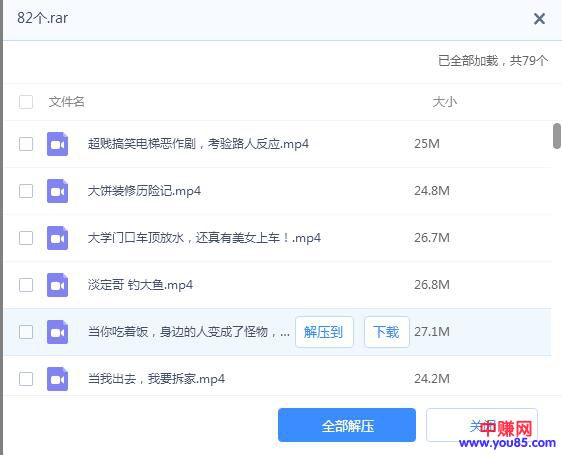Click video icon beside 淡定哥 钓大鱼.mp4
This screenshot has width=562, height=455.
coord(57,285)
